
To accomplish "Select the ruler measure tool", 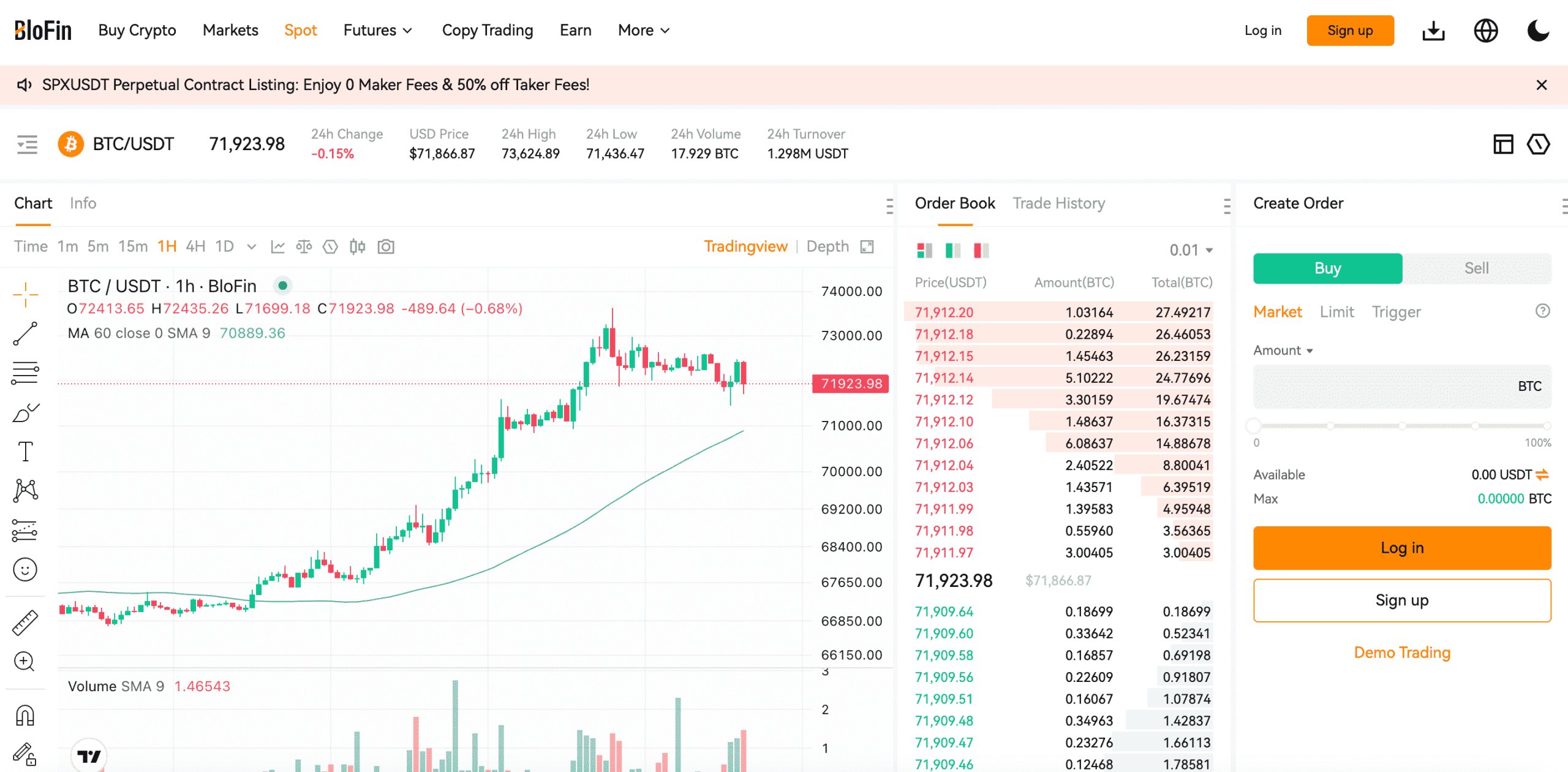I will point(26,623).
